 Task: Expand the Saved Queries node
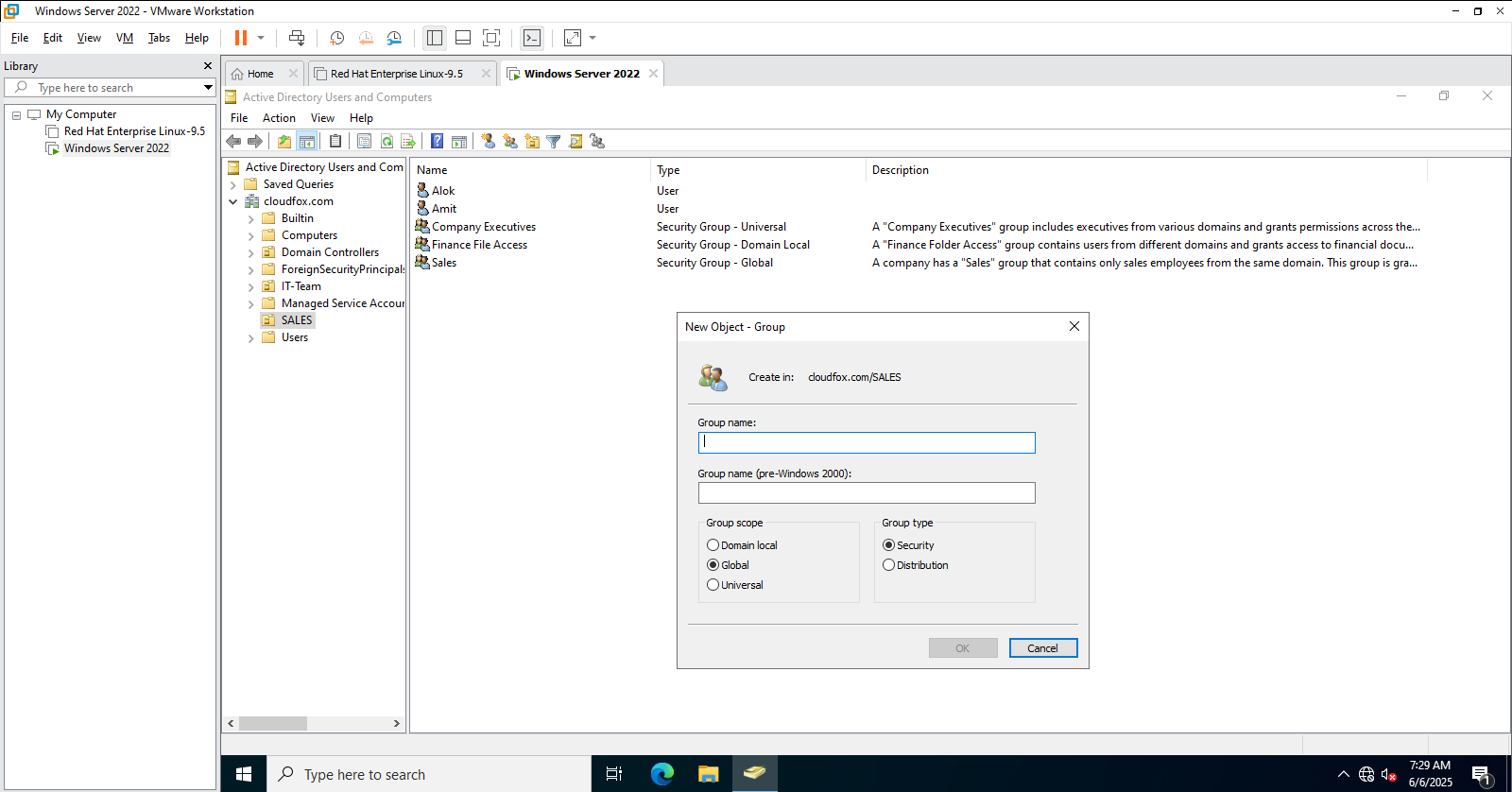[x=233, y=184]
